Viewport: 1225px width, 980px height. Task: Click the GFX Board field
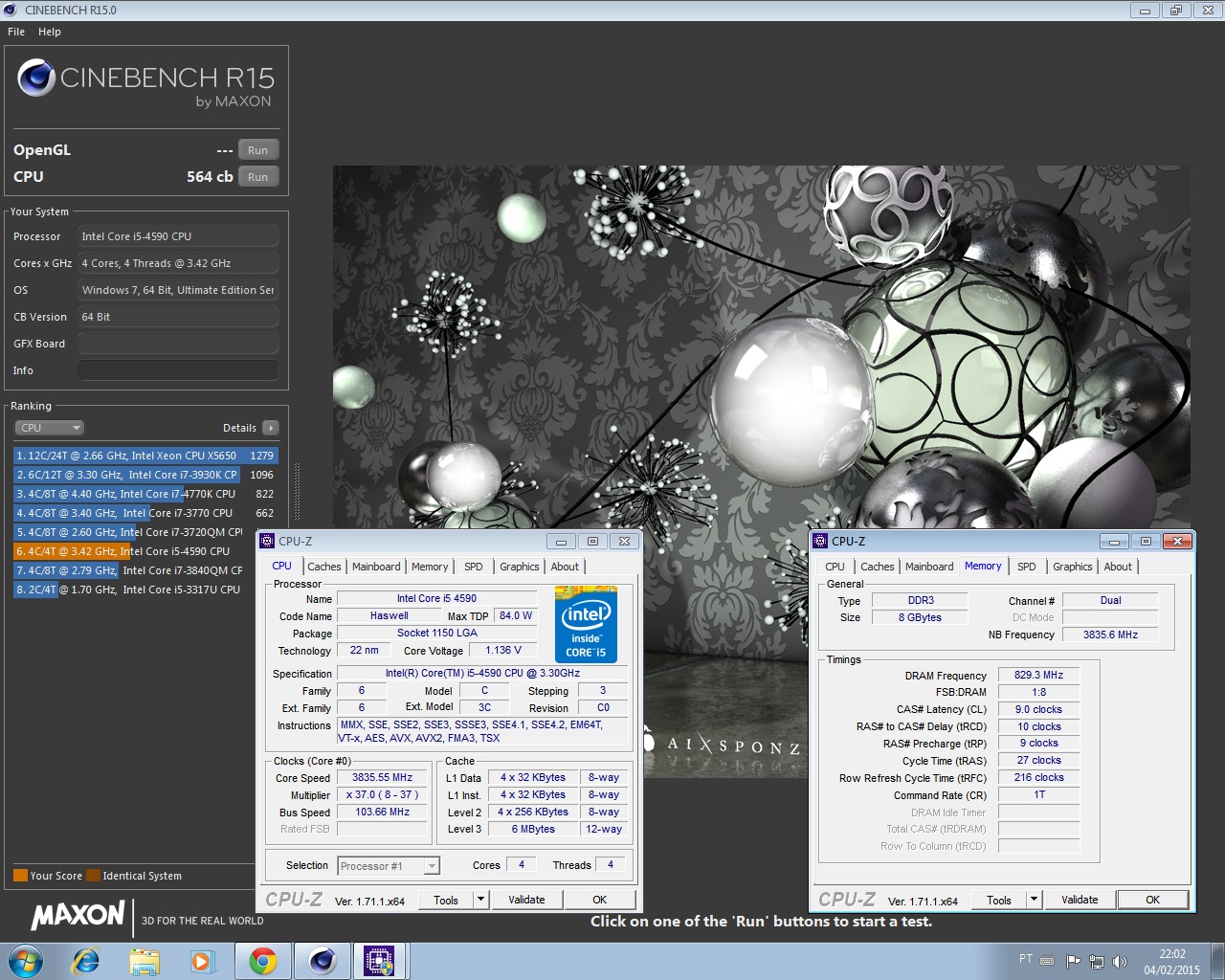click(178, 344)
